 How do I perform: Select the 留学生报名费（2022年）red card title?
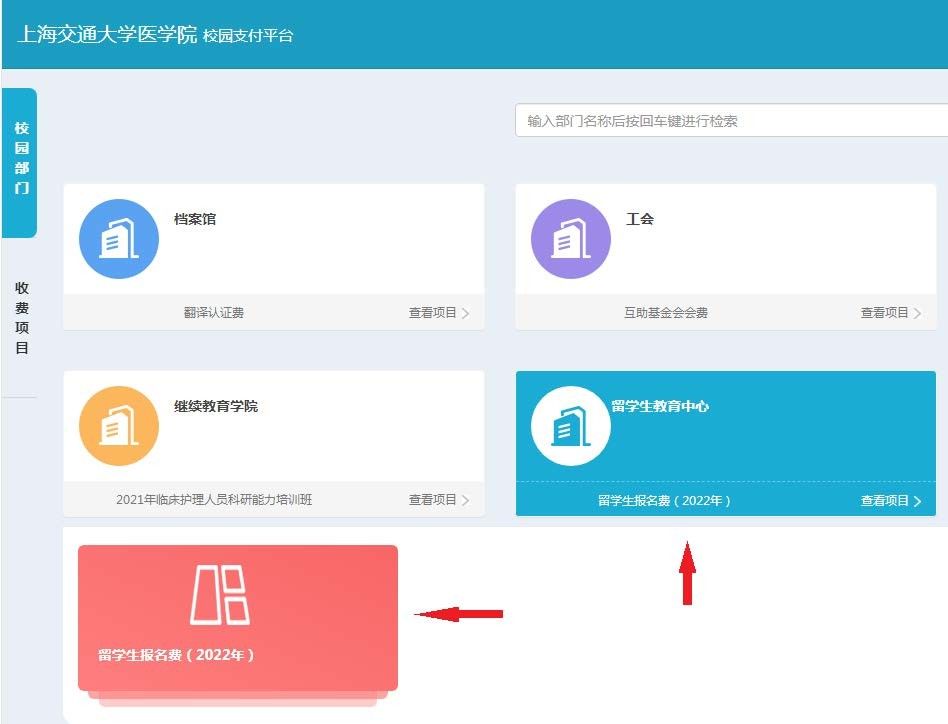tap(177, 655)
